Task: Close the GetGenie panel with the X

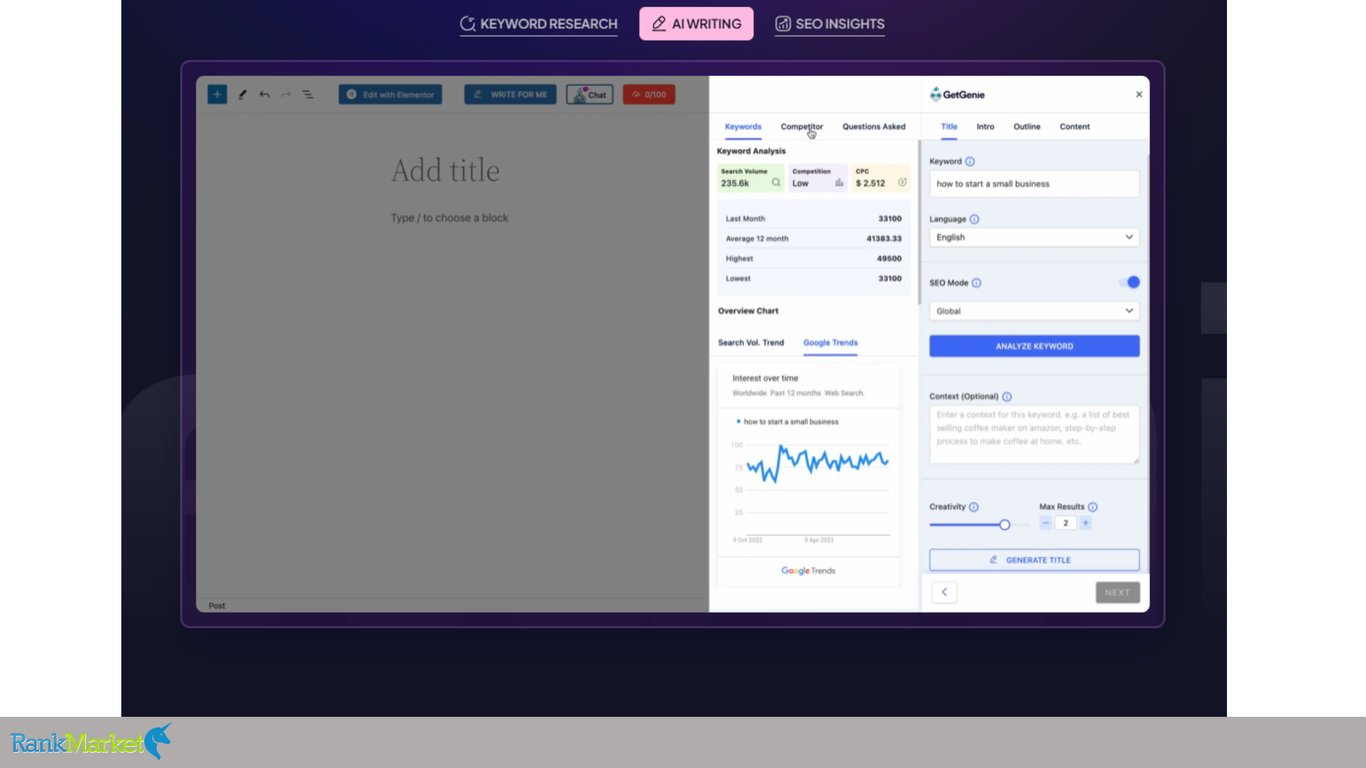Action: 1139,94
